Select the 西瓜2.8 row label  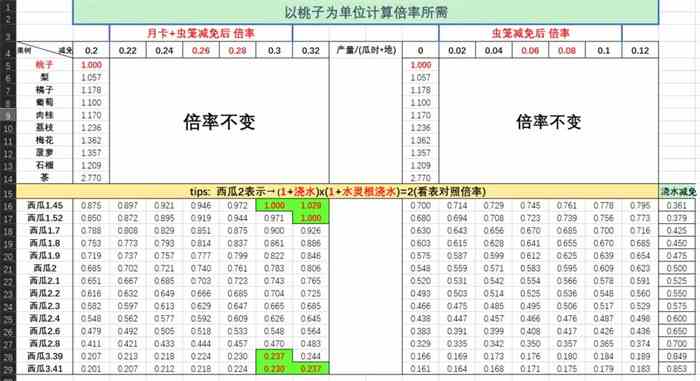(x=45, y=343)
